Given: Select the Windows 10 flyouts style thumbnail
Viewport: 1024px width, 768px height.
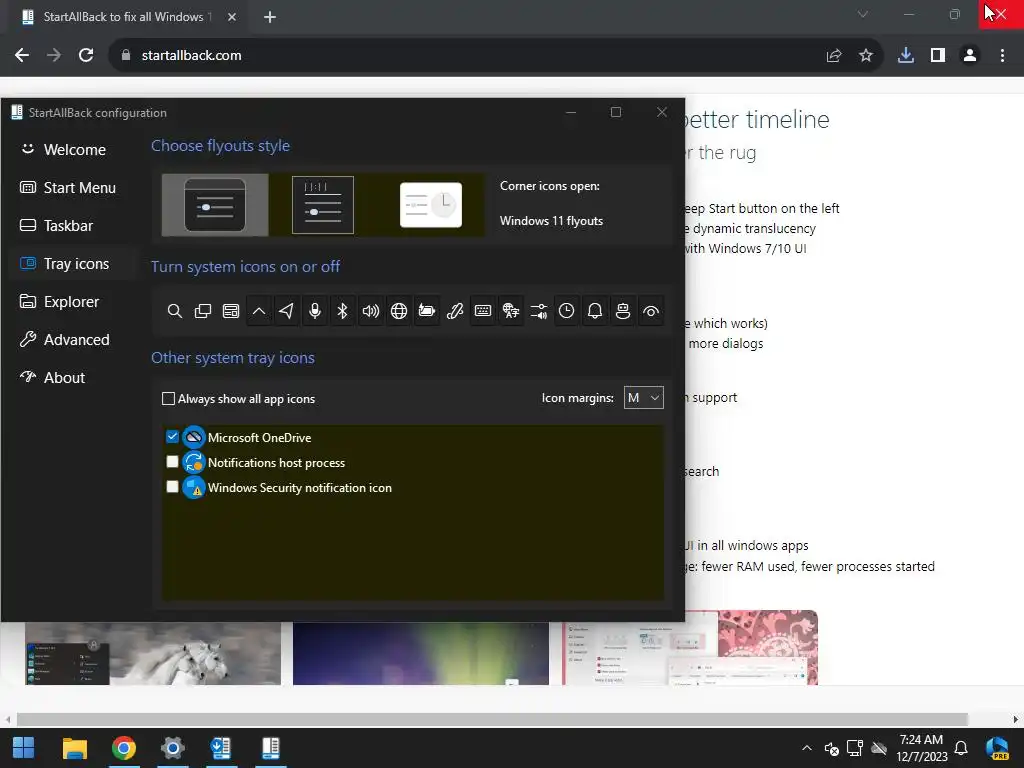Looking at the screenshot, I should [323, 205].
